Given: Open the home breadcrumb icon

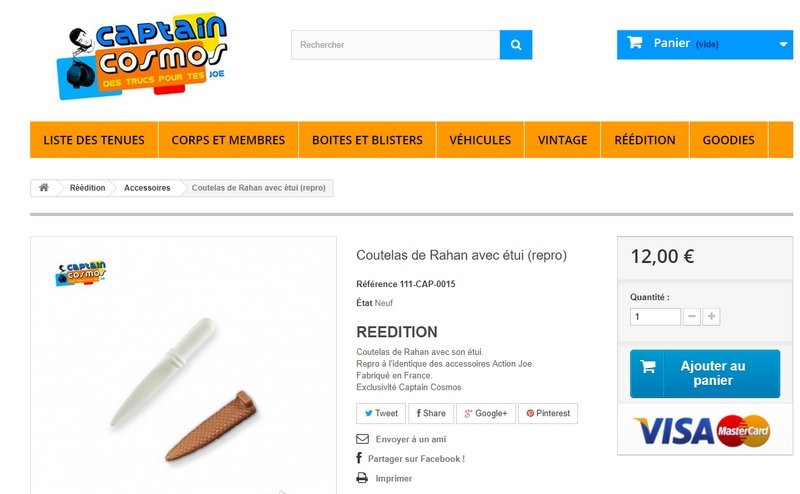Looking at the screenshot, I should click(44, 188).
